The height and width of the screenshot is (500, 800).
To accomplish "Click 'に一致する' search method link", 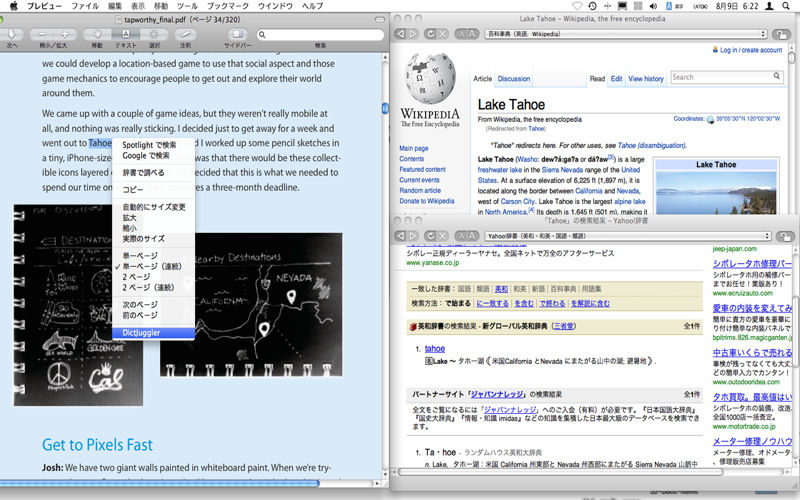I will pyautogui.click(x=492, y=304).
